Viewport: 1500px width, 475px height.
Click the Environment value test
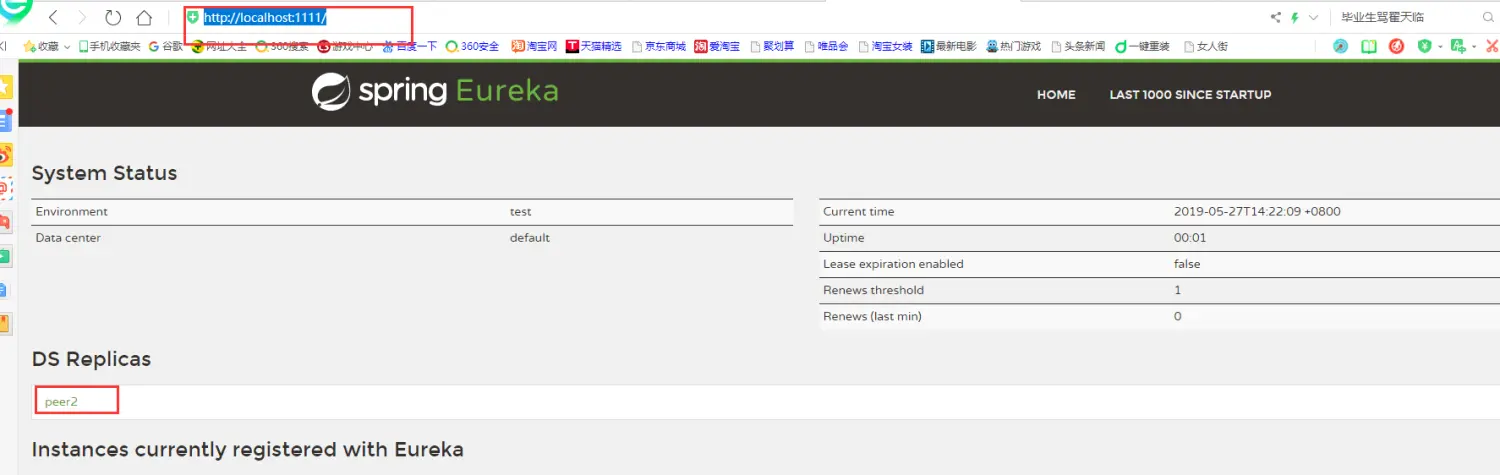click(x=520, y=212)
